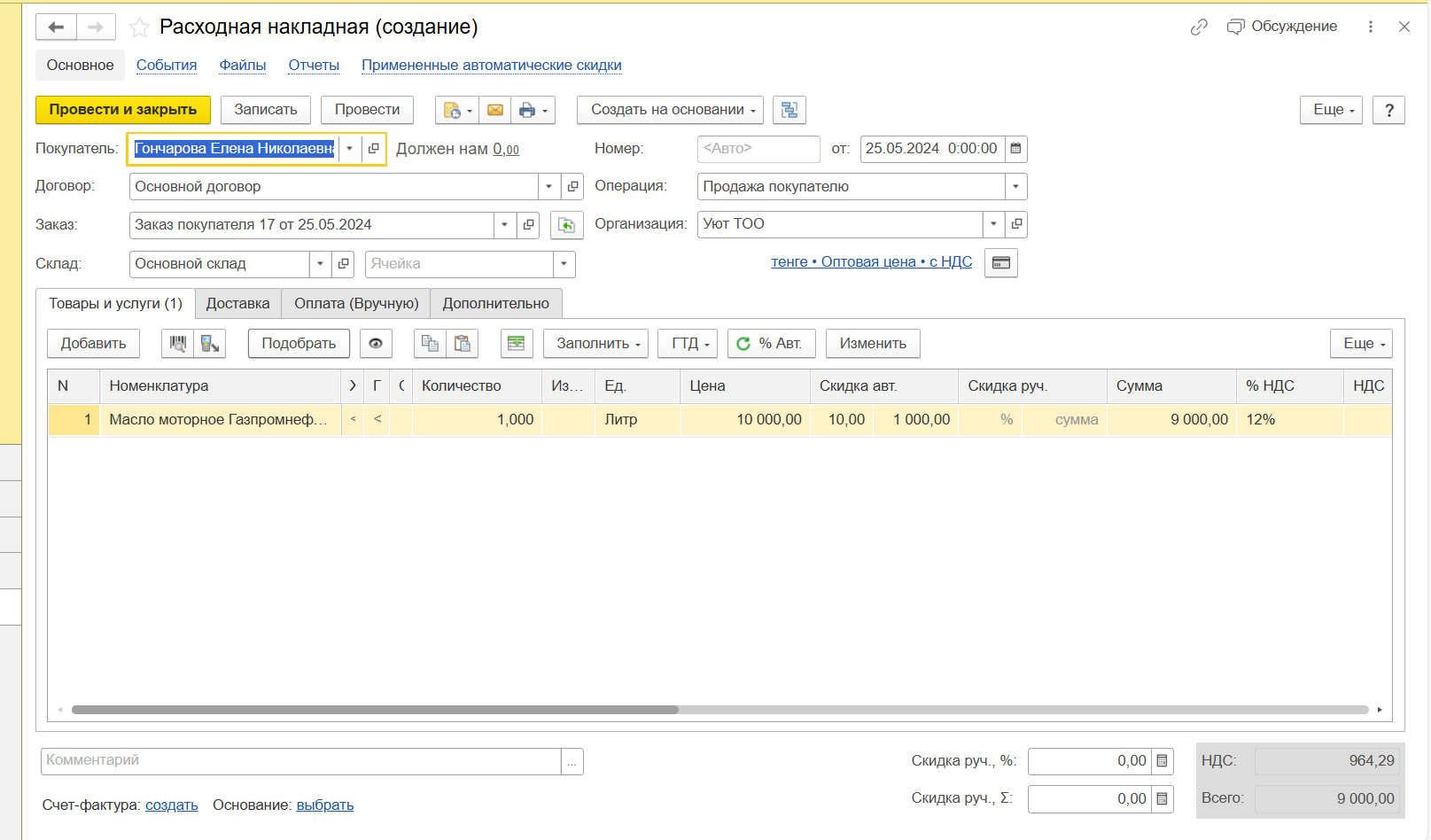Click the copy rows icon
The image size is (1431, 840).
[430, 344]
